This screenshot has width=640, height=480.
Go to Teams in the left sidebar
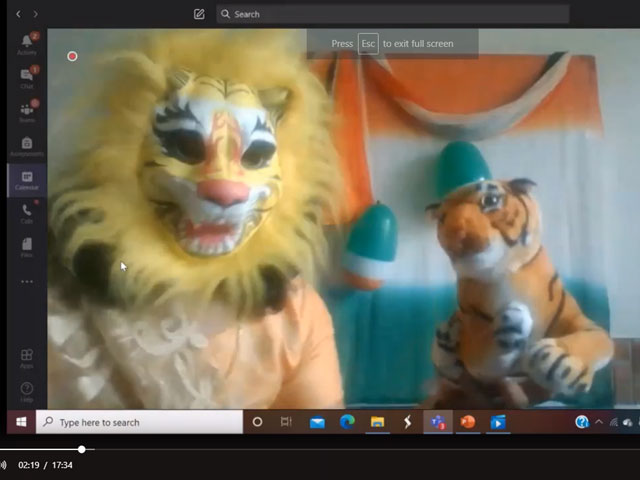27,112
